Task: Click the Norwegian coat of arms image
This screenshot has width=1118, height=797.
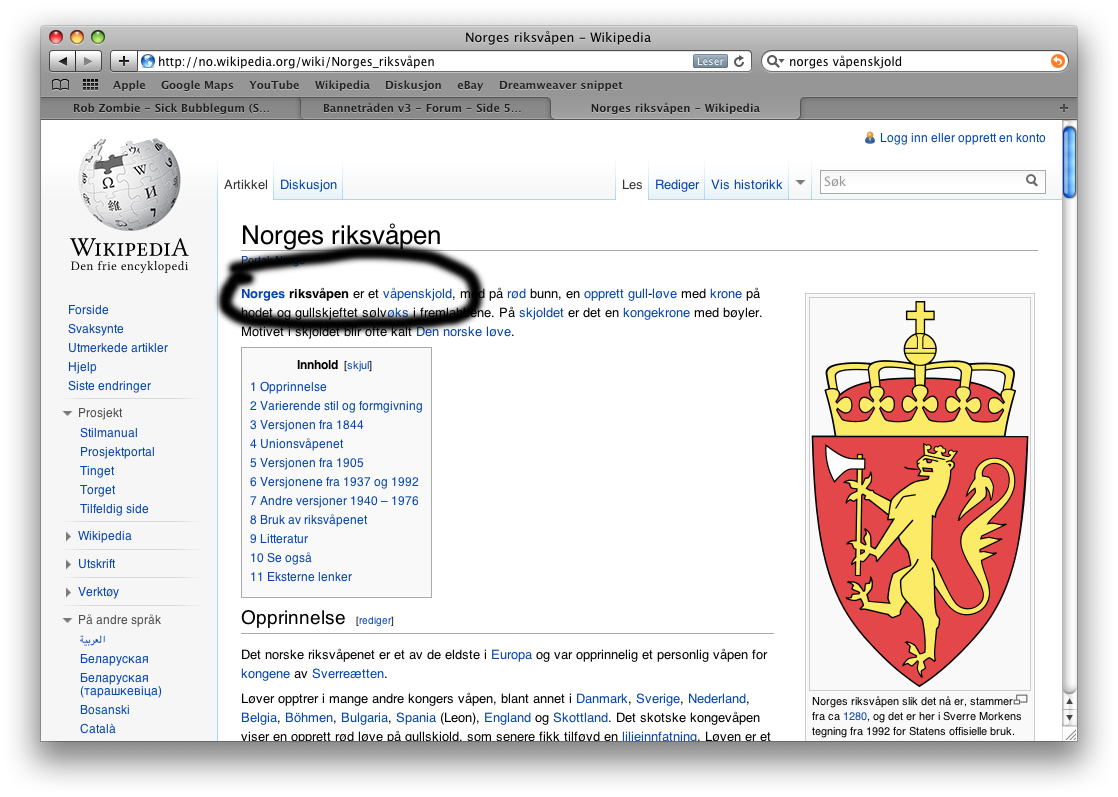Action: (x=920, y=493)
